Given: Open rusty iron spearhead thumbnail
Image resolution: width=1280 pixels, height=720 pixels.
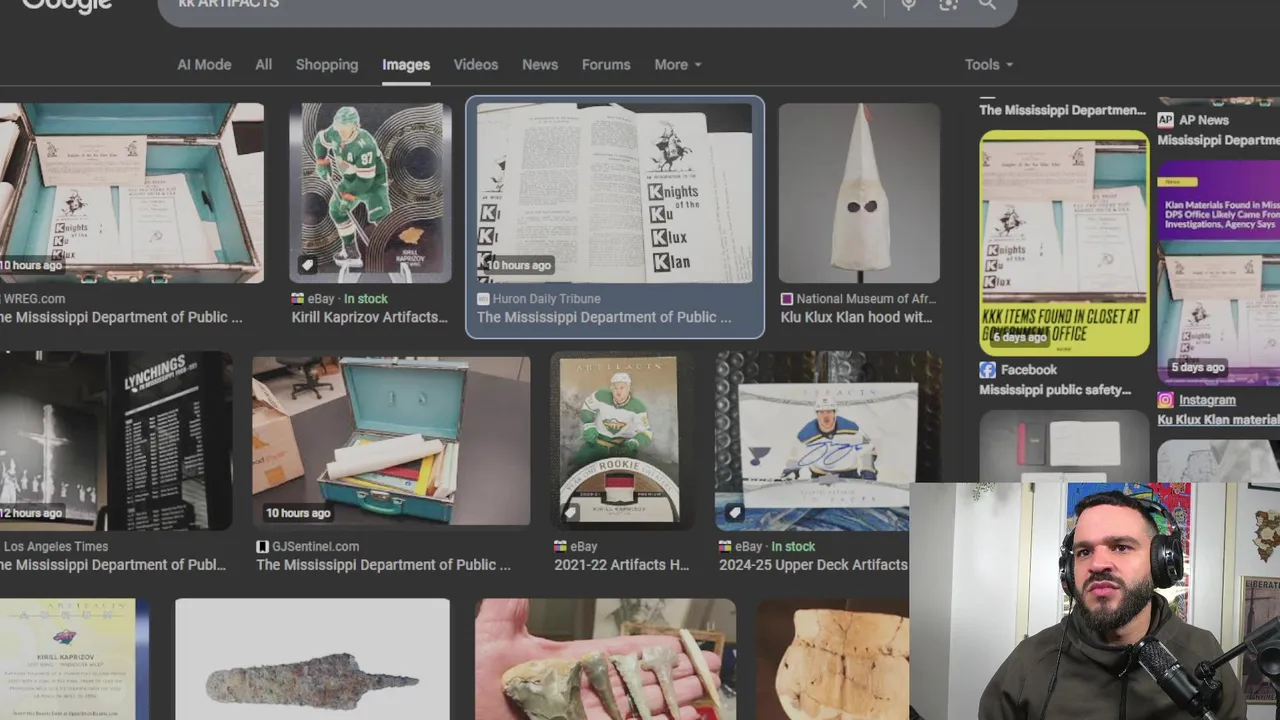Looking at the screenshot, I should coord(312,660).
